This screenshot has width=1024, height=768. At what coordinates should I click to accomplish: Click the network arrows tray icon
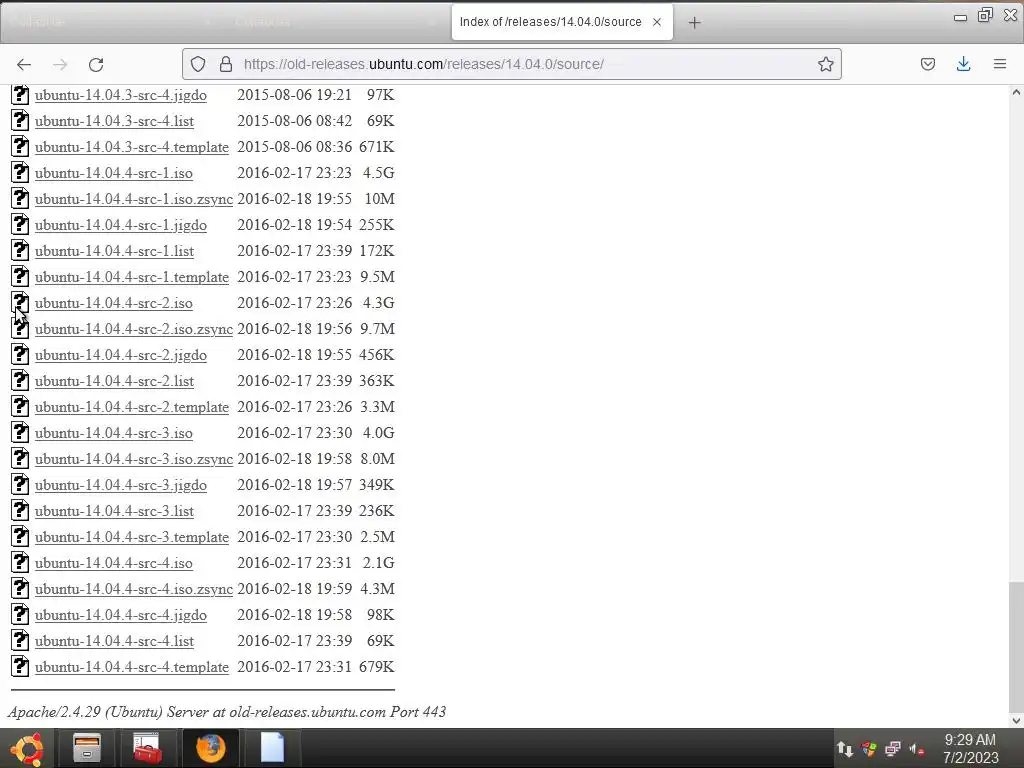(x=844, y=749)
